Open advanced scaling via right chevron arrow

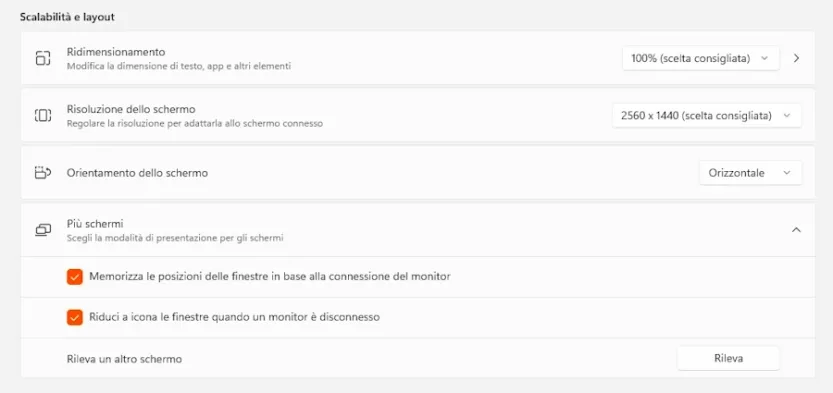tap(796, 58)
